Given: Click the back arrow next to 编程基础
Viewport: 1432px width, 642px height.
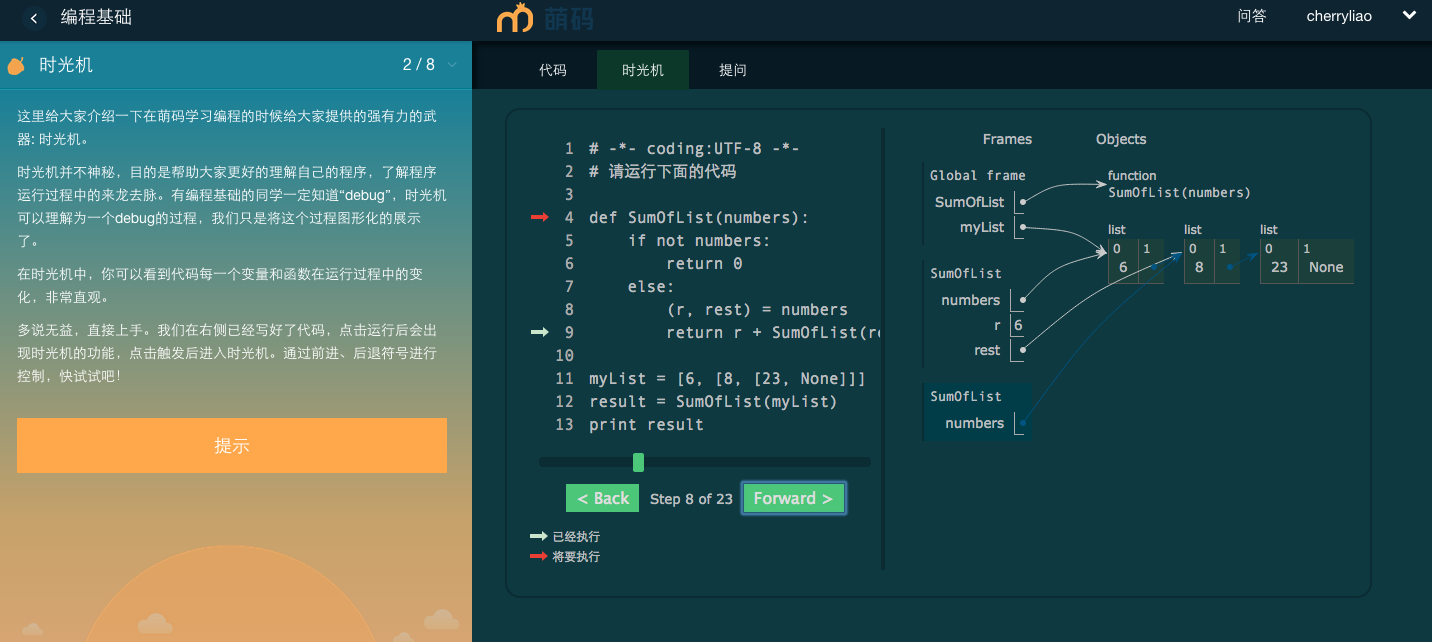Looking at the screenshot, I should [35, 18].
